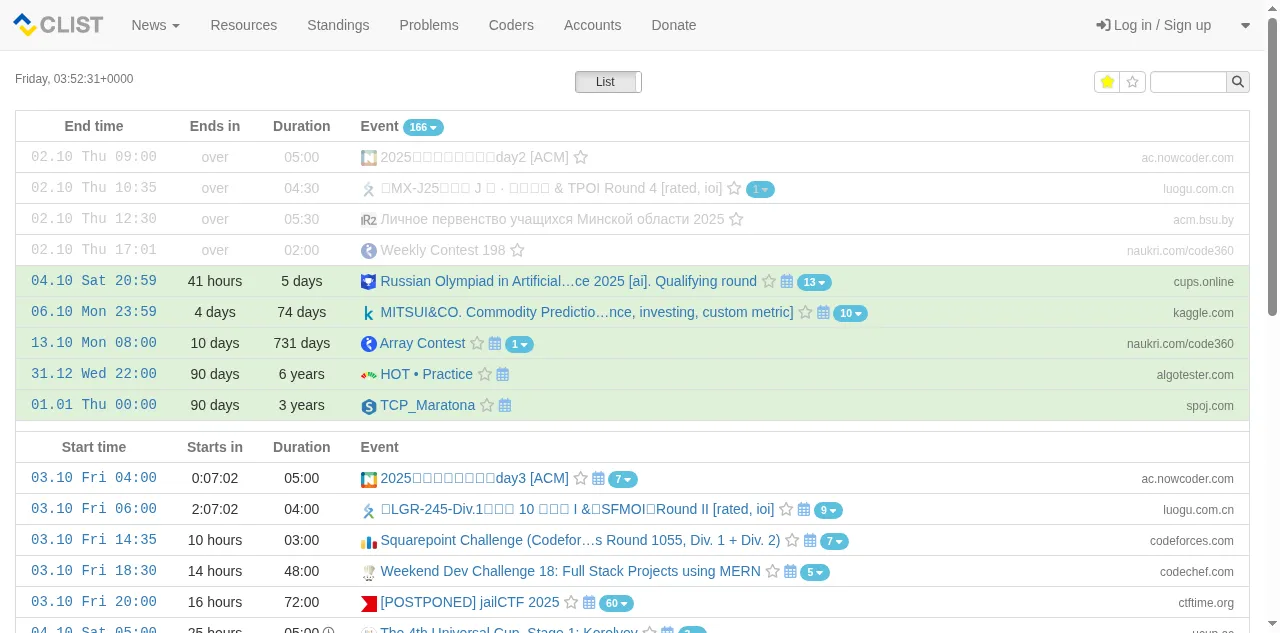
Task: Click the 1 badge on MX-J25 round
Action: pos(760,189)
